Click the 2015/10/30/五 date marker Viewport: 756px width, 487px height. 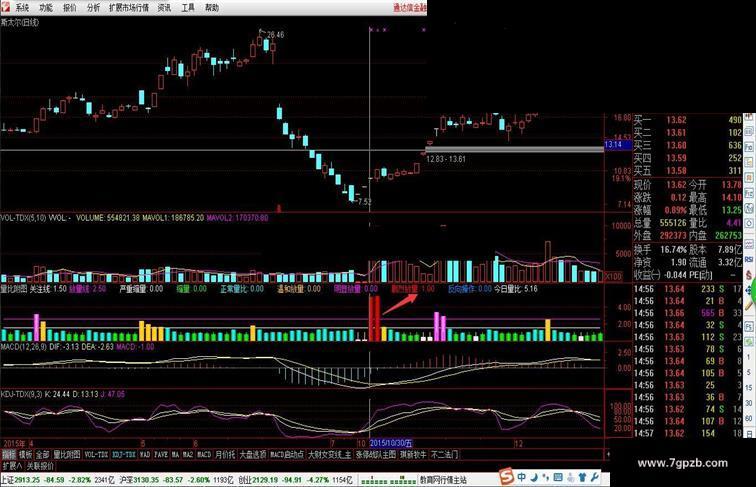(x=391, y=443)
